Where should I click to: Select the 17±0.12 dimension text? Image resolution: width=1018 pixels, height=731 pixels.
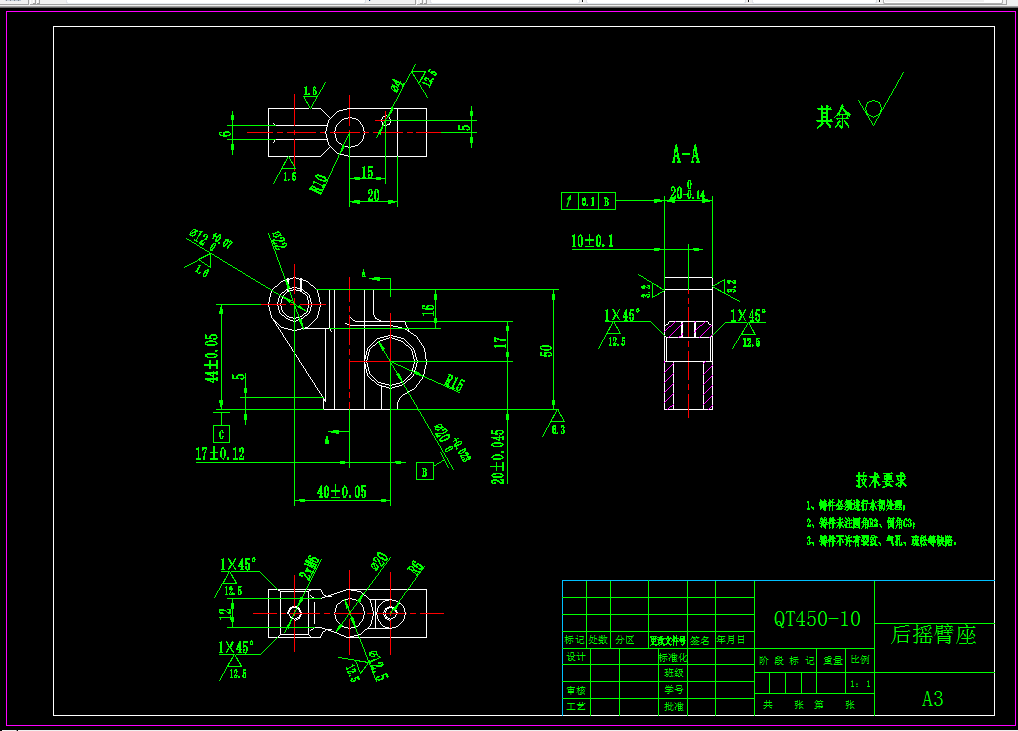(x=220, y=453)
